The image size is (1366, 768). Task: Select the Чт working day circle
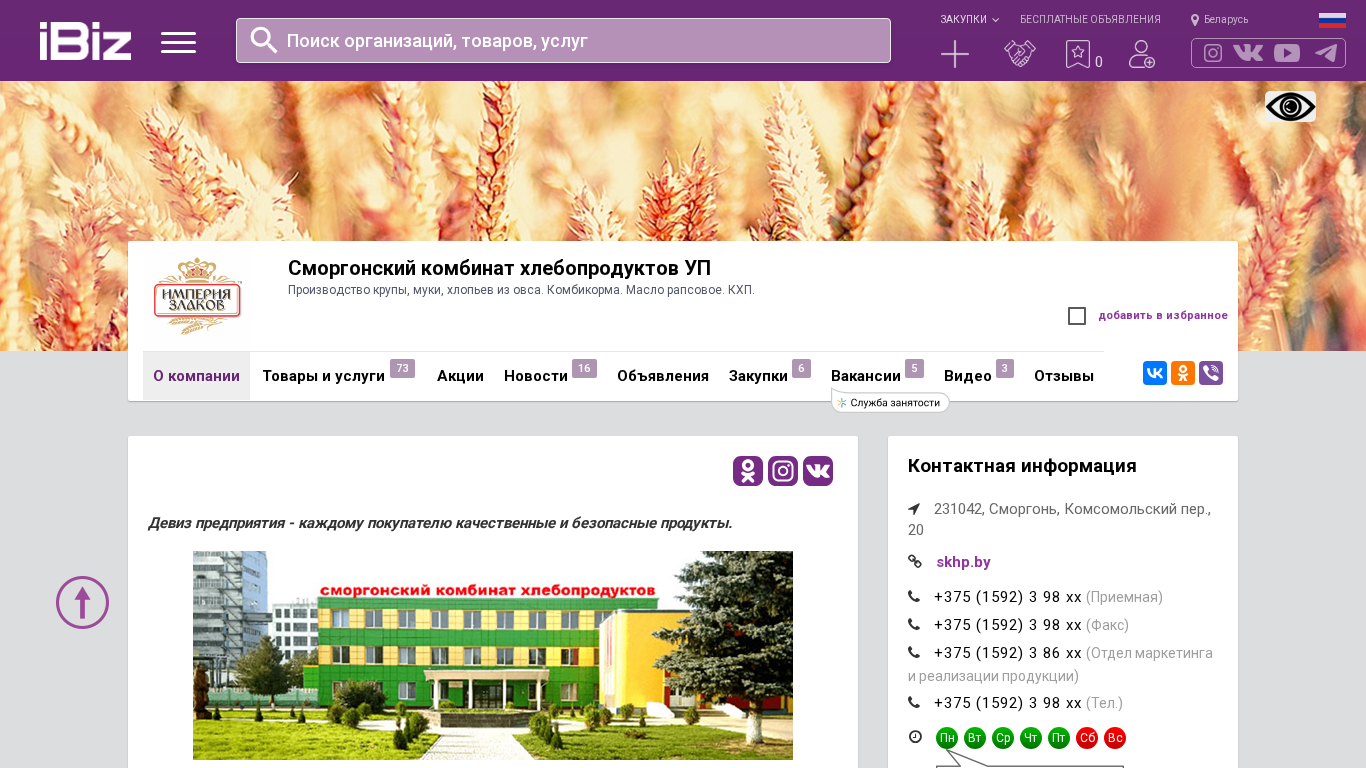(1031, 738)
